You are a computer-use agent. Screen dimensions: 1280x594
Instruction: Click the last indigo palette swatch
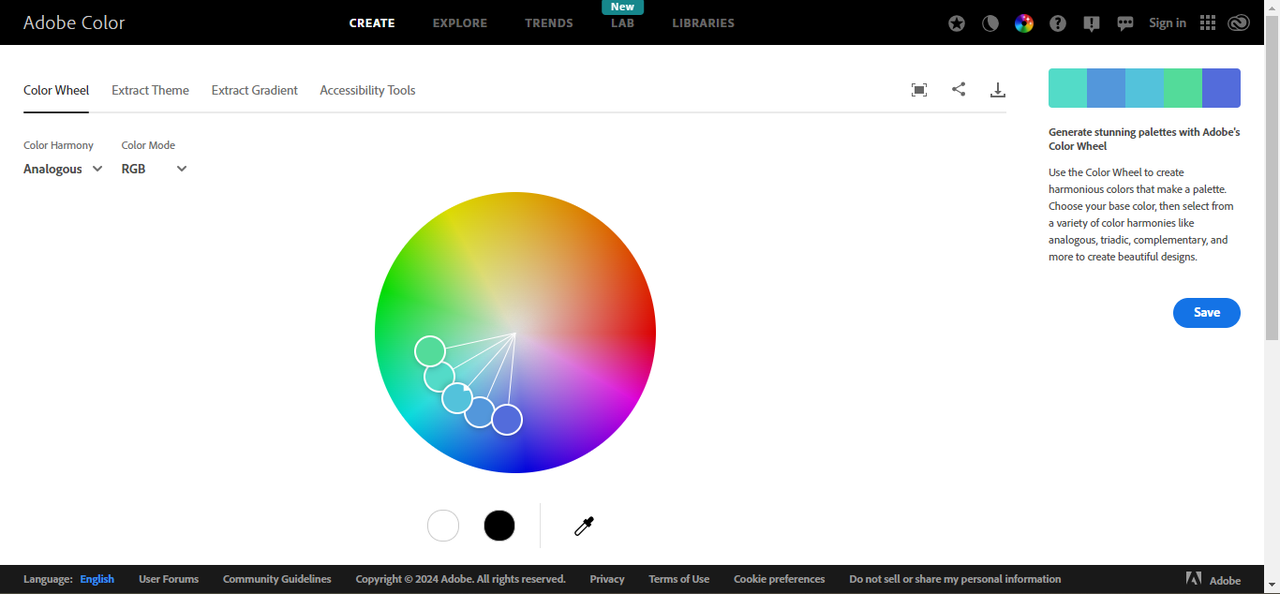coord(1221,88)
